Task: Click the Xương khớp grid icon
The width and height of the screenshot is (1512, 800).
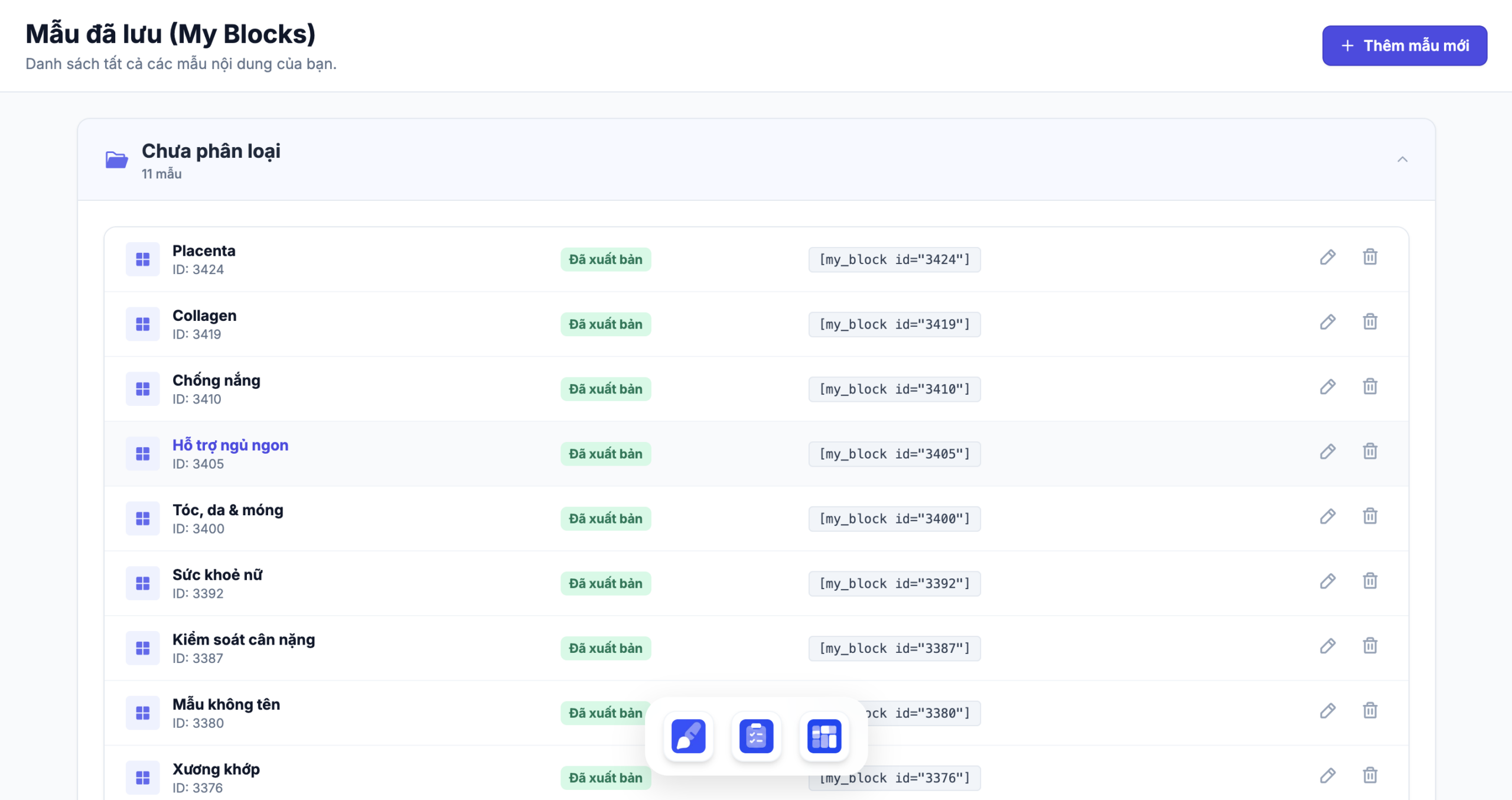Action: coord(143,778)
